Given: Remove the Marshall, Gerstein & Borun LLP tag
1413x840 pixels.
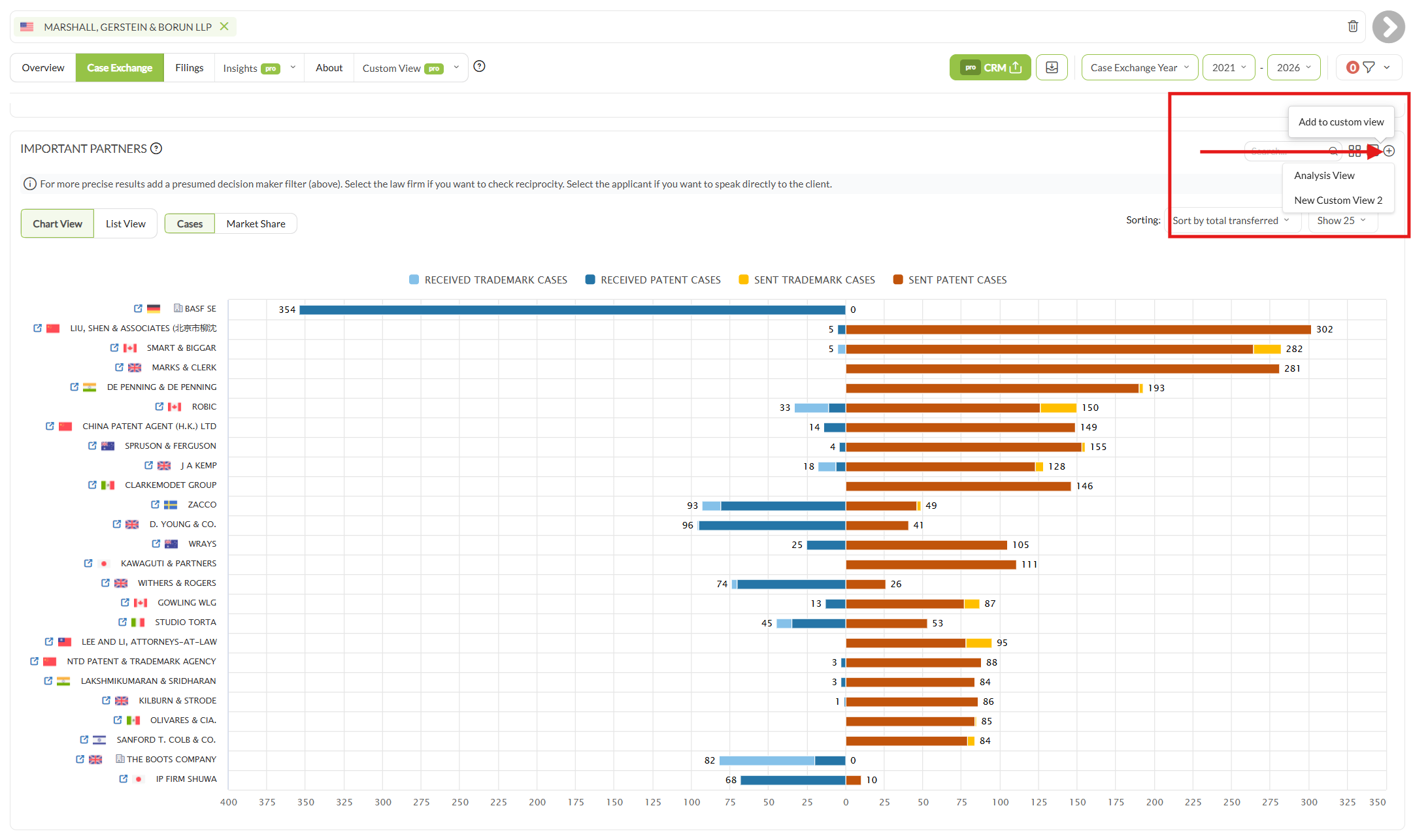Looking at the screenshot, I should pos(224,26).
